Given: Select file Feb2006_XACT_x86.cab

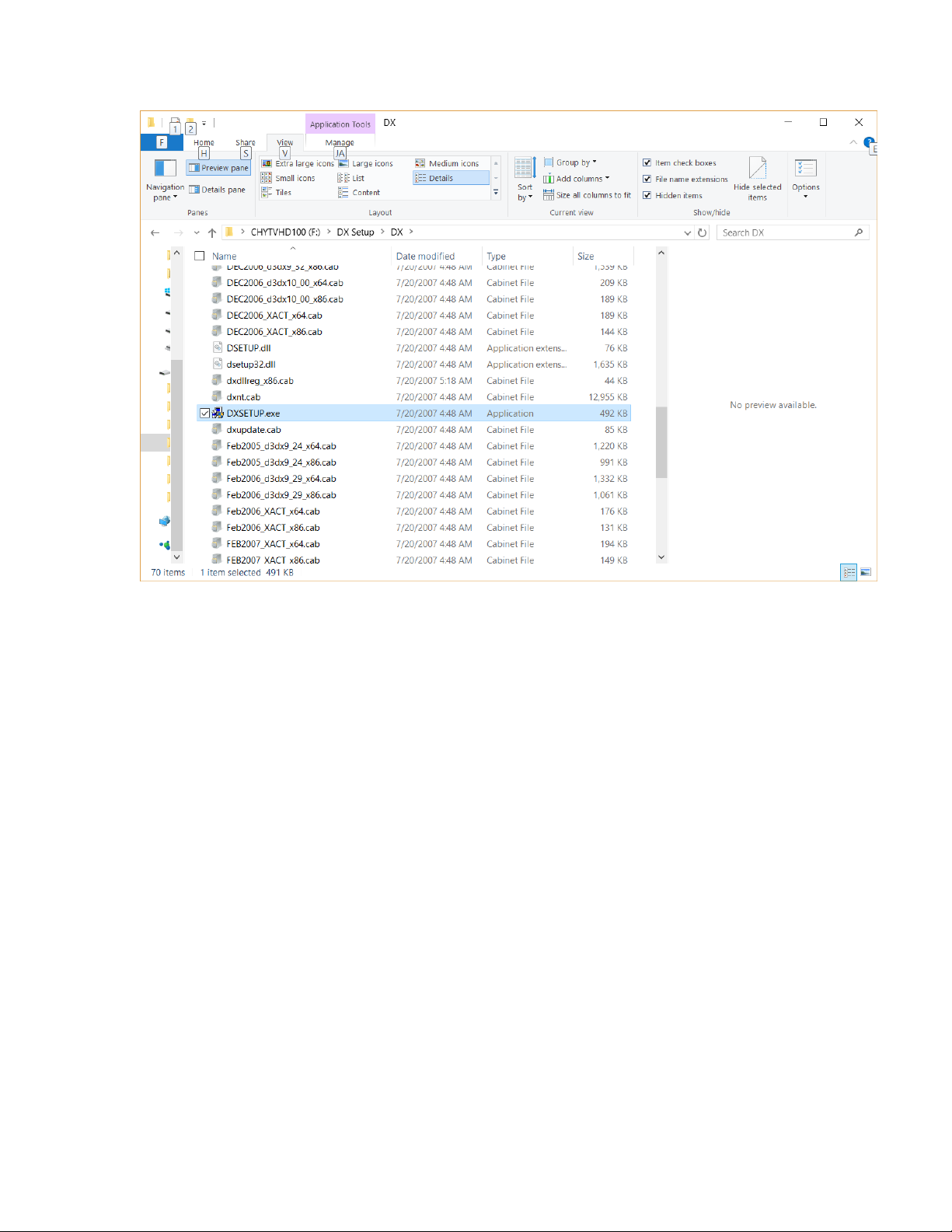Looking at the screenshot, I should click(x=273, y=528).
